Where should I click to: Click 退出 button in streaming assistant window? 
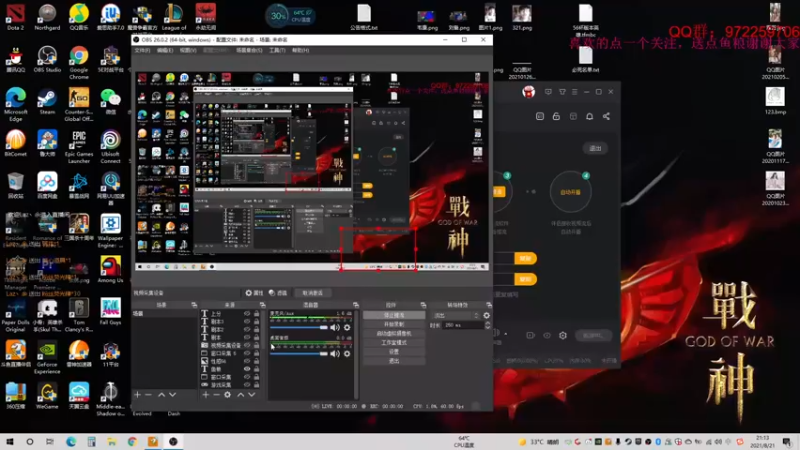[595, 148]
